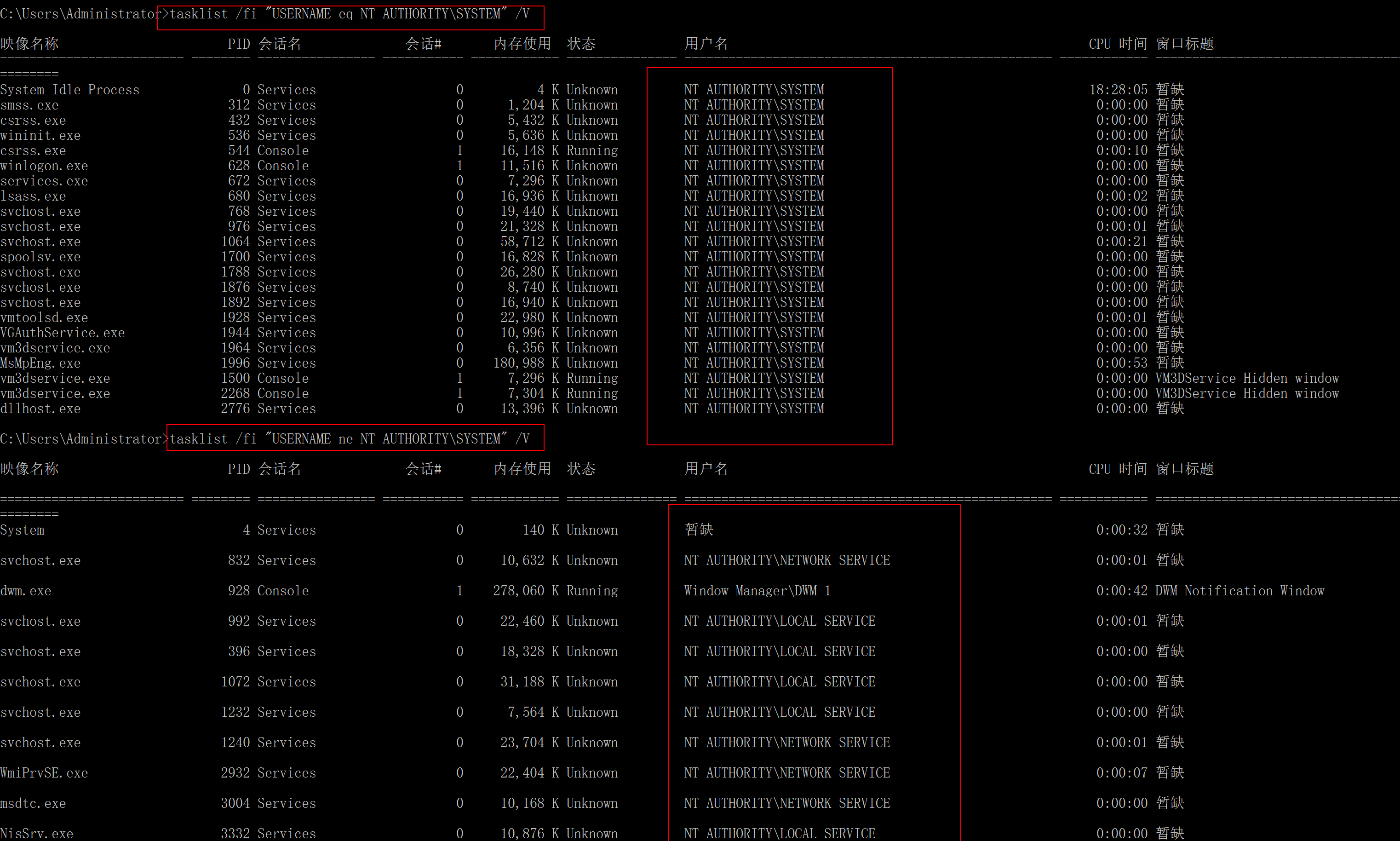1400x841 pixels.
Task: Click the dllhost.exe process name
Action: click(40, 409)
